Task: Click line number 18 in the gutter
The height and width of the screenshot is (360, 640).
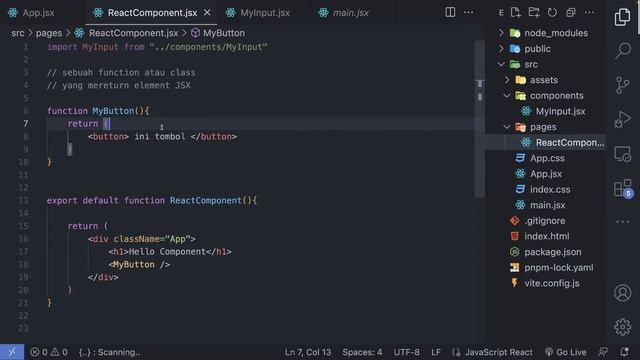Action: [23, 264]
